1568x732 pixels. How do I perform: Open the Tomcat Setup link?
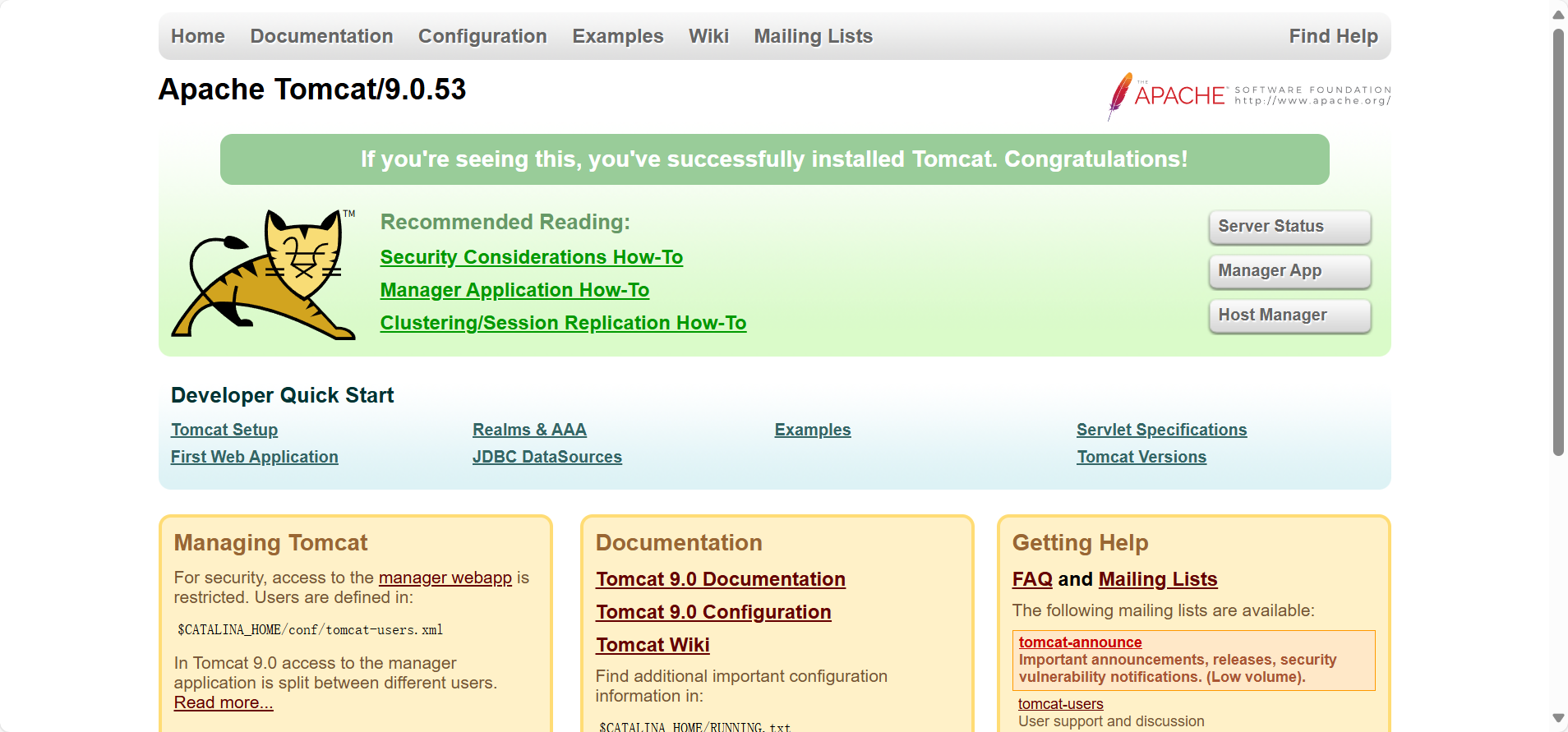coord(224,430)
